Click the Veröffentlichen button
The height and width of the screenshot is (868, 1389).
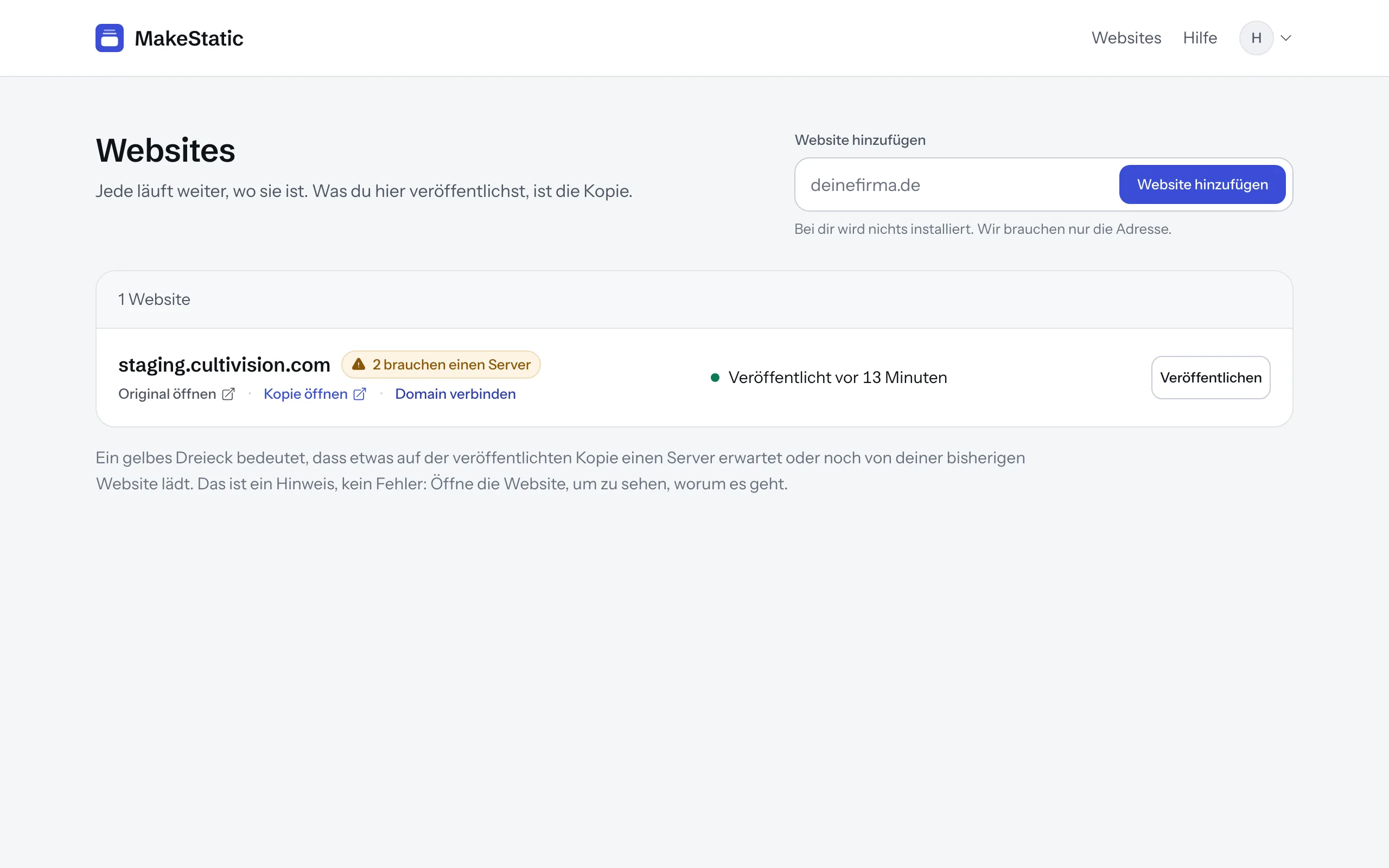point(1210,377)
